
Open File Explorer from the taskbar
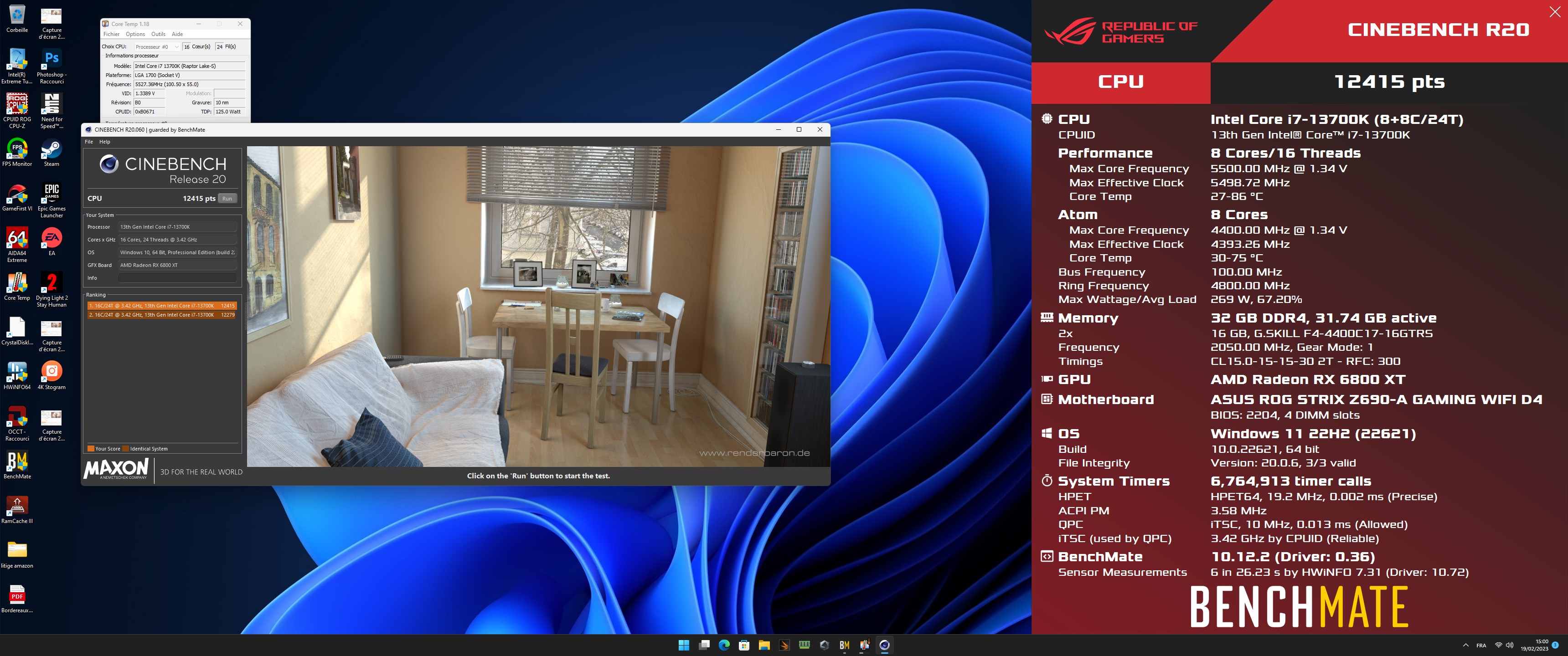click(x=764, y=645)
